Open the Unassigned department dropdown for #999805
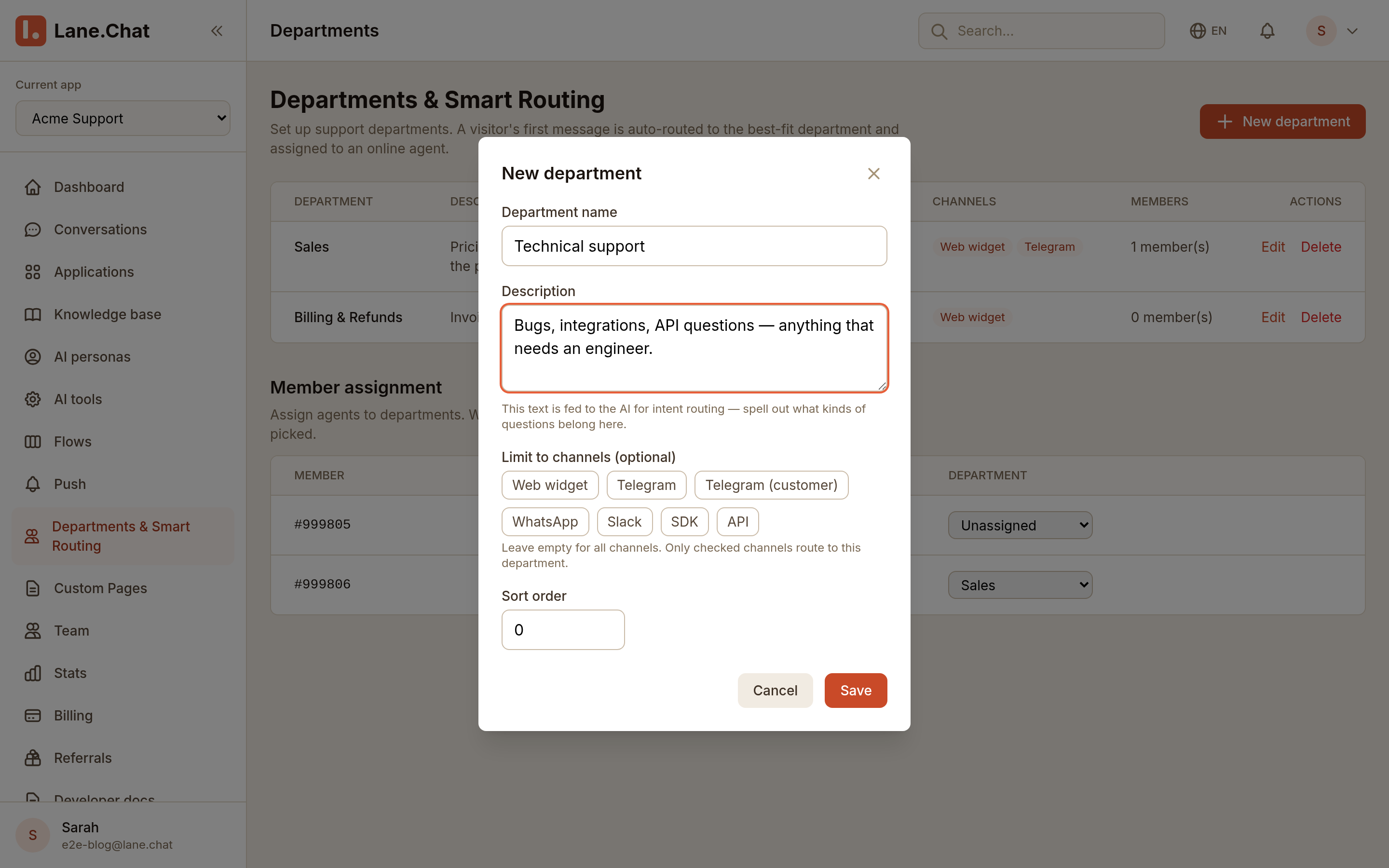Viewport: 1389px width, 868px height. coord(1020,525)
